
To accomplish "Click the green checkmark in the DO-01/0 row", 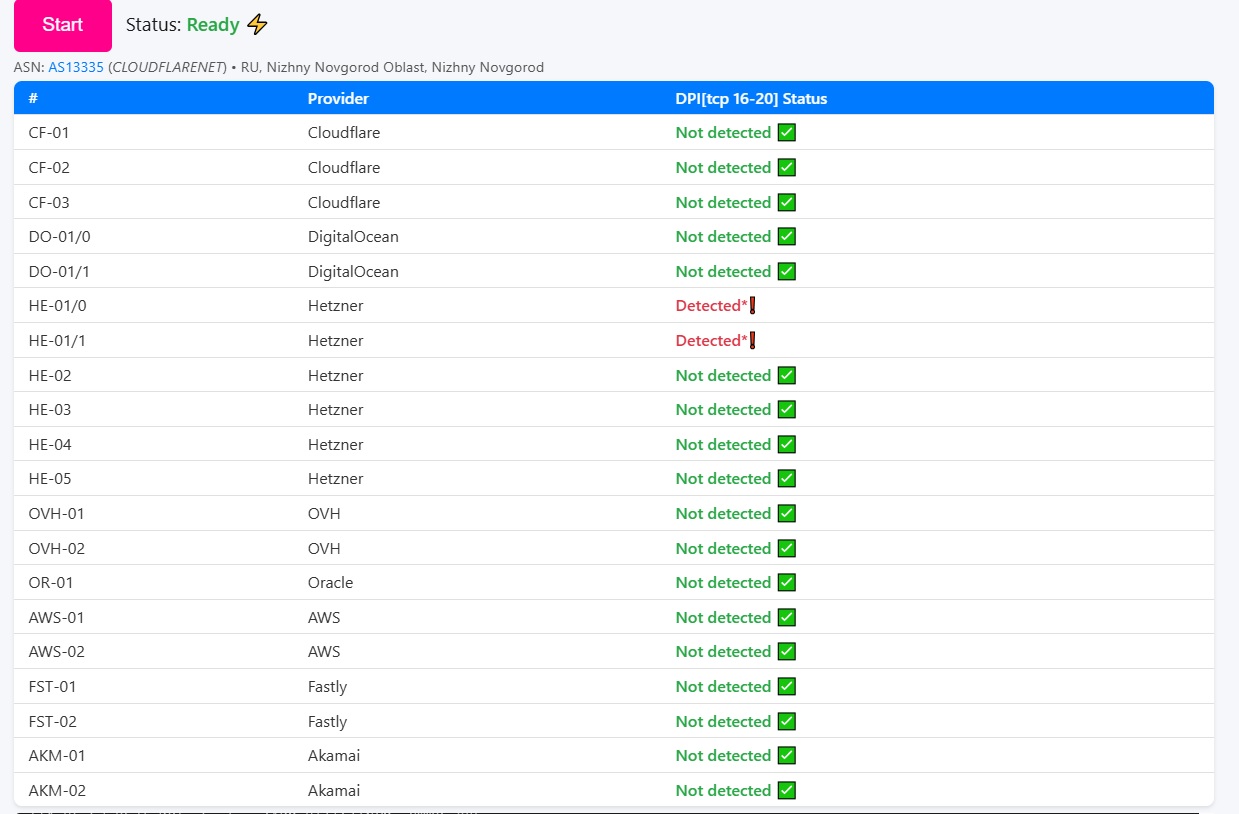I will [787, 236].
